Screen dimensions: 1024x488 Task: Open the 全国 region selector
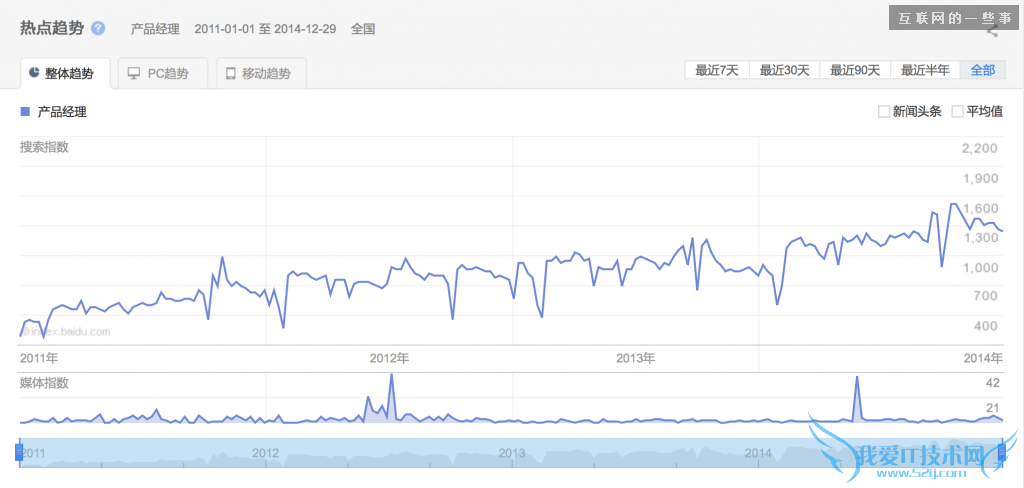363,29
